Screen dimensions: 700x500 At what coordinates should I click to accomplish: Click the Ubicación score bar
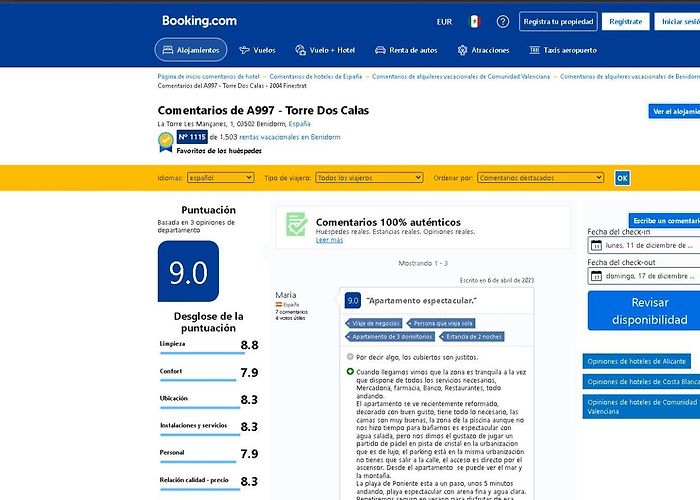pyautogui.click(x=200, y=408)
